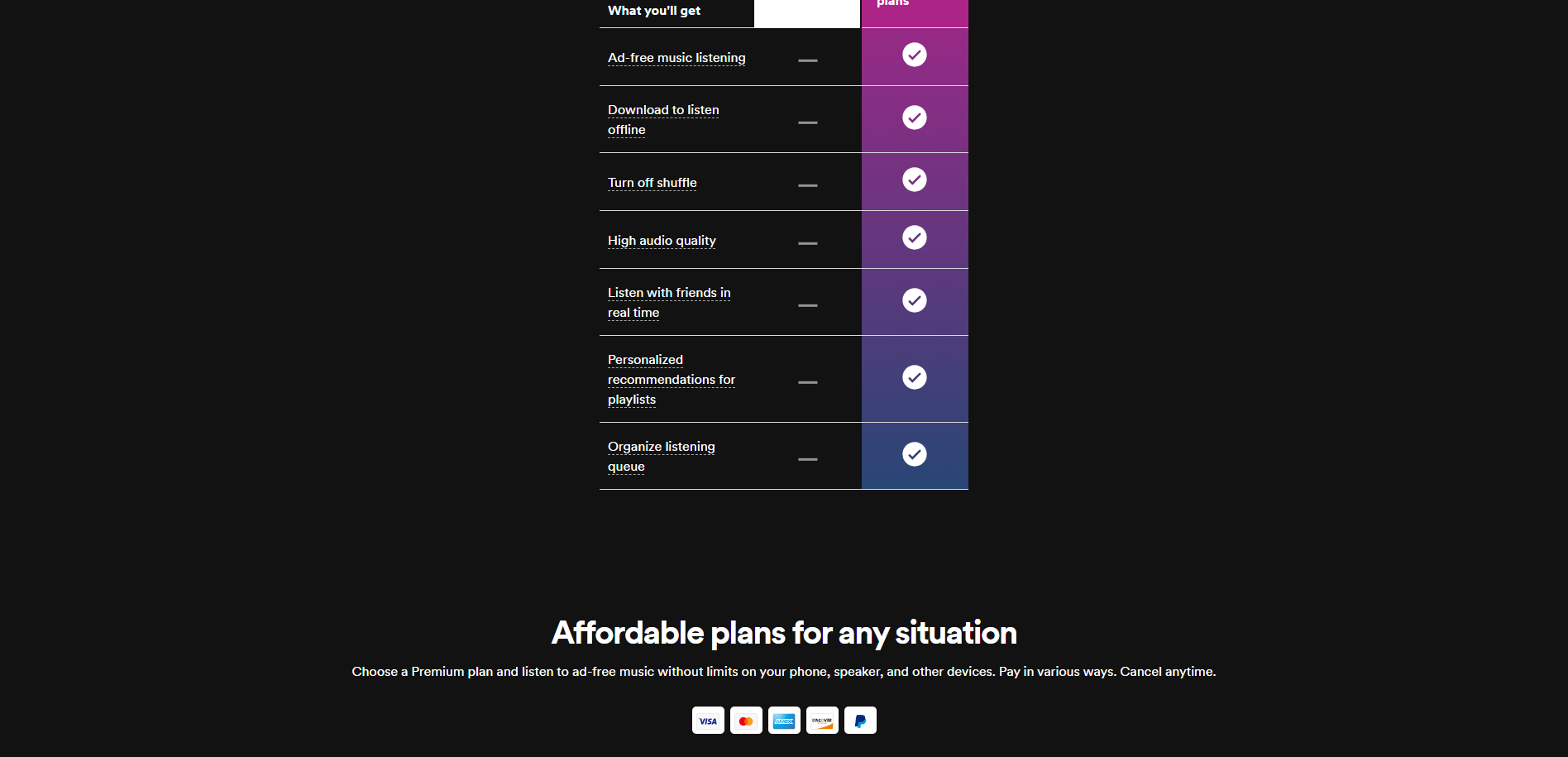Click the Affordable plans for any situation heading
Image resolution: width=1568 pixels, height=757 pixels.
point(784,633)
